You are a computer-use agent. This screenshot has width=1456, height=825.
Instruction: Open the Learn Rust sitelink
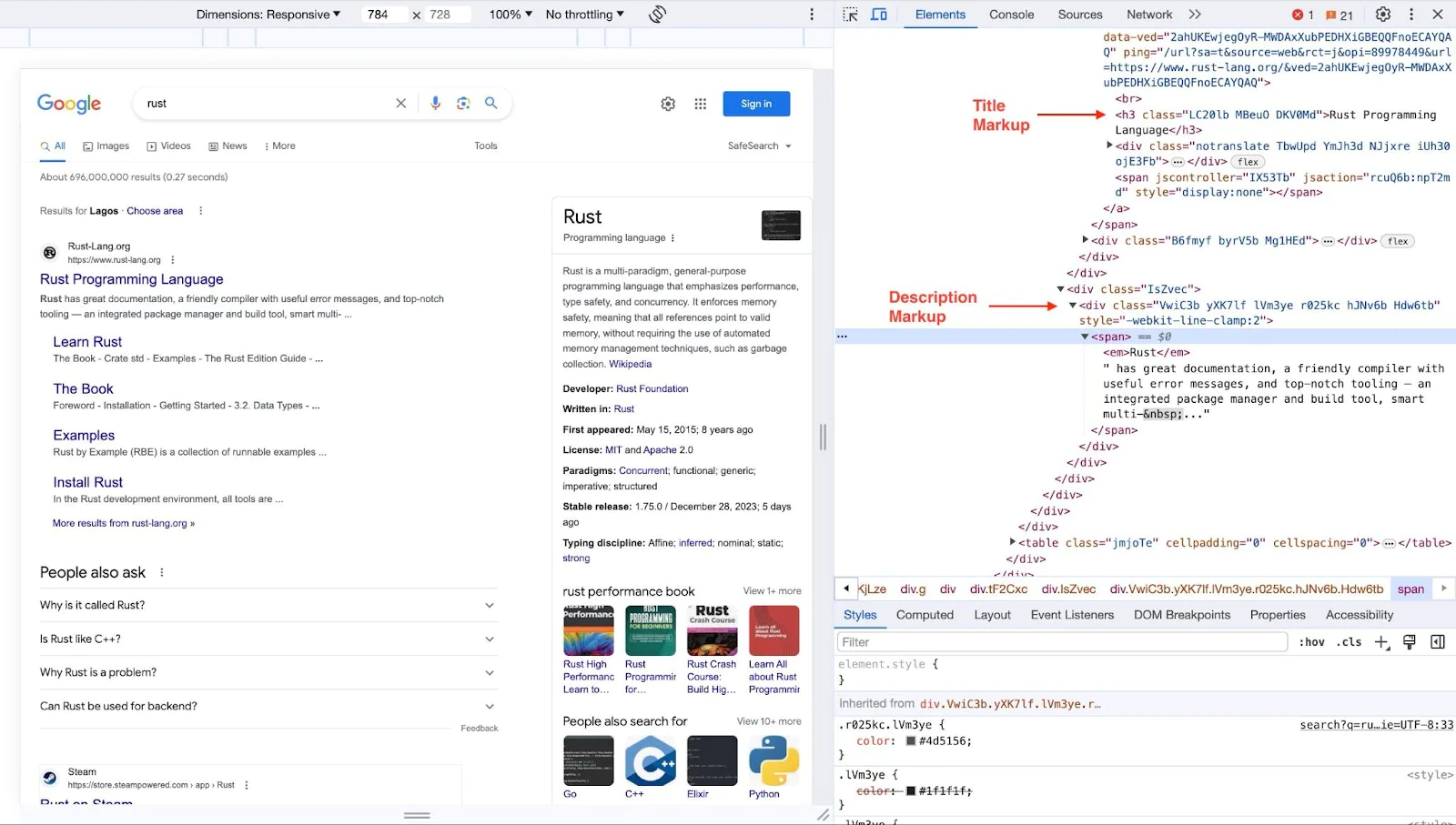pos(87,342)
